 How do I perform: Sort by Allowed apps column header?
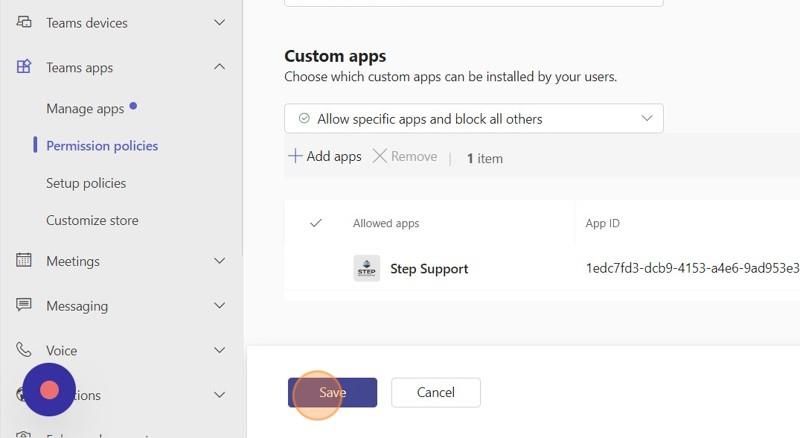386,223
